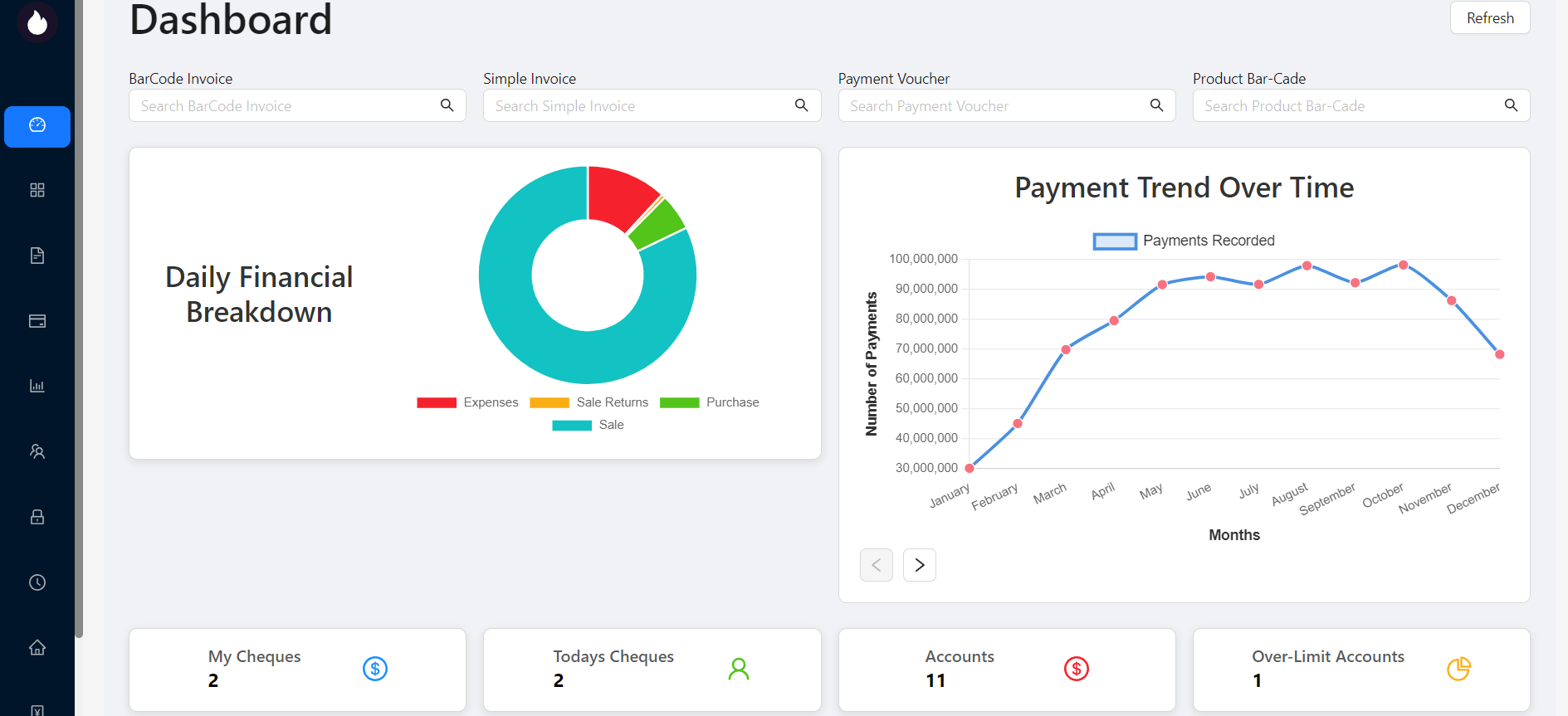Open the Over-Limit Accounts card
Screen dimensions: 1568x716
click(1360, 669)
